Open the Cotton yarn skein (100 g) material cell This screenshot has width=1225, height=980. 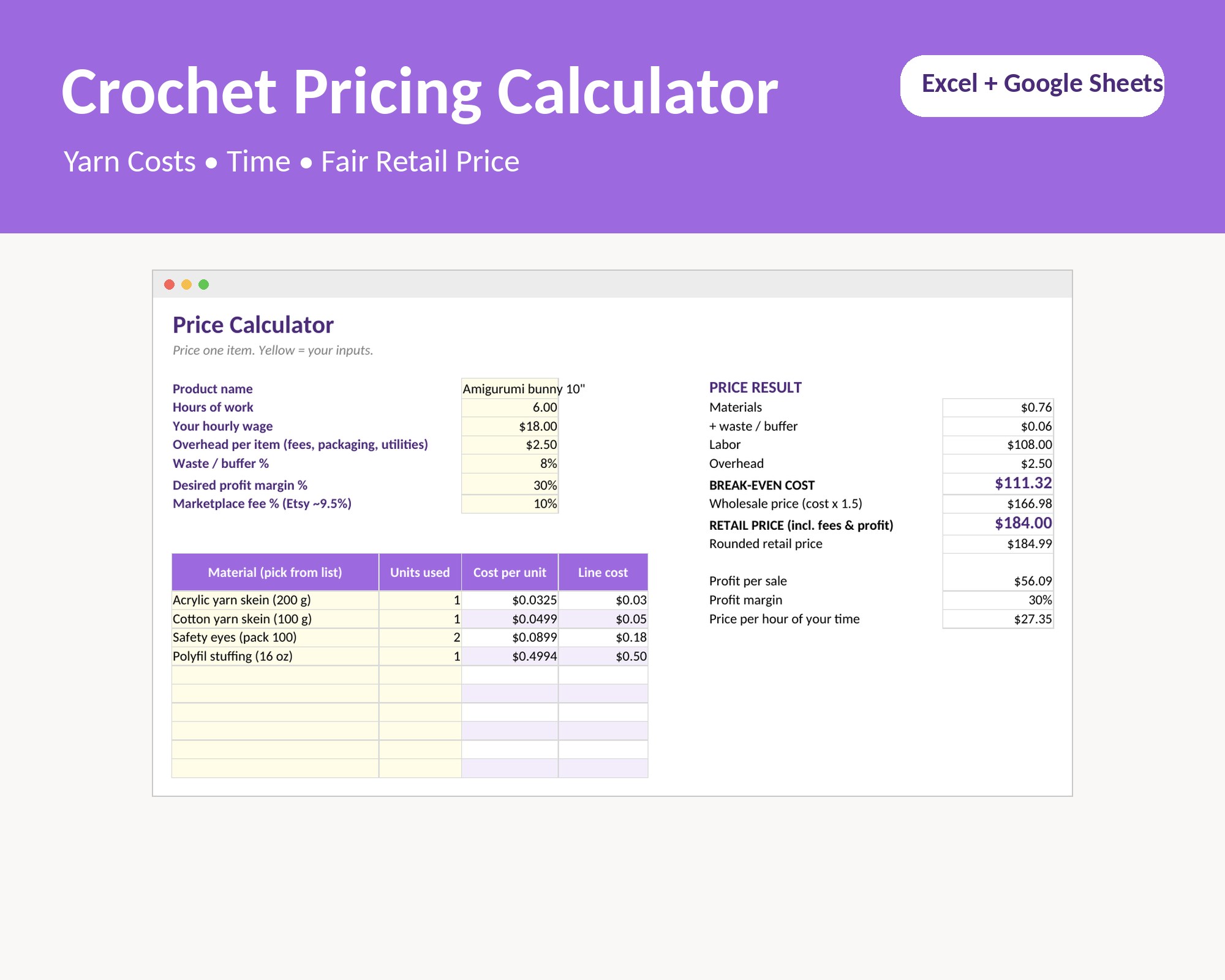(275, 619)
